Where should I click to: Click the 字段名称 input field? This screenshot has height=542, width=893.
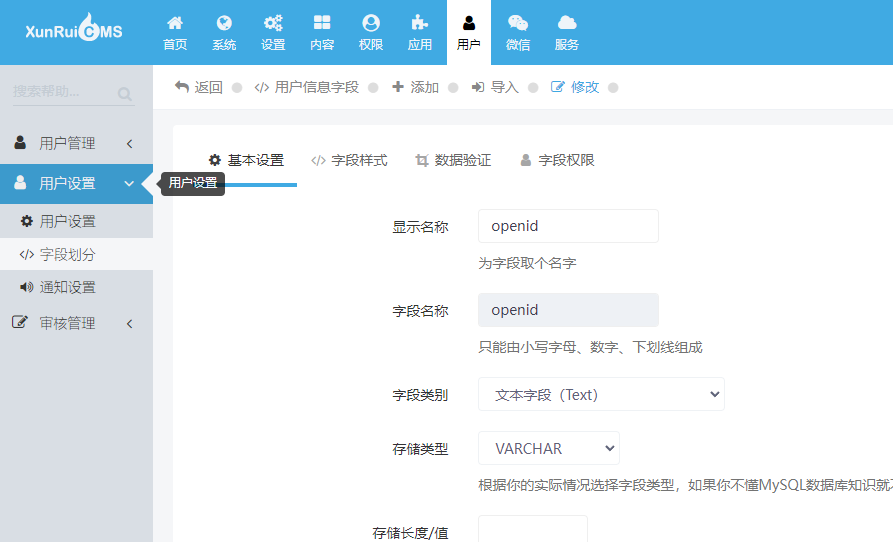[568, 310]
